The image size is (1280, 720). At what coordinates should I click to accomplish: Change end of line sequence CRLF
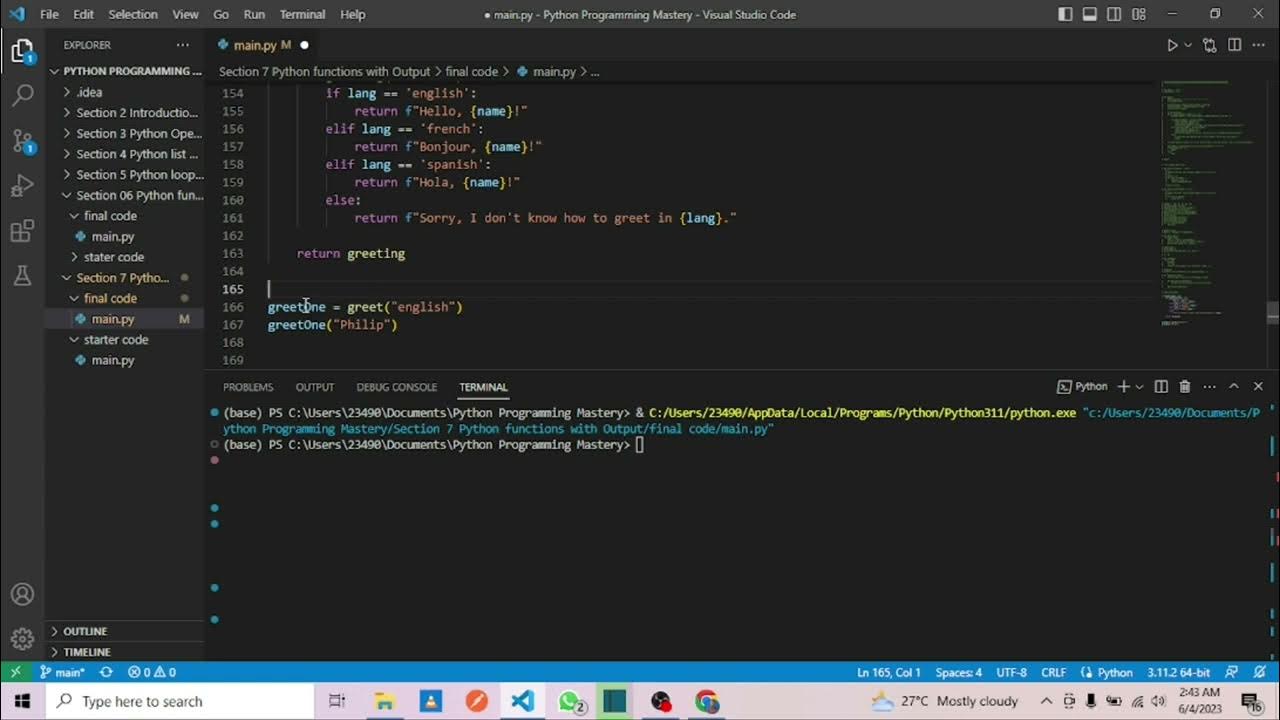[1054, 672]
